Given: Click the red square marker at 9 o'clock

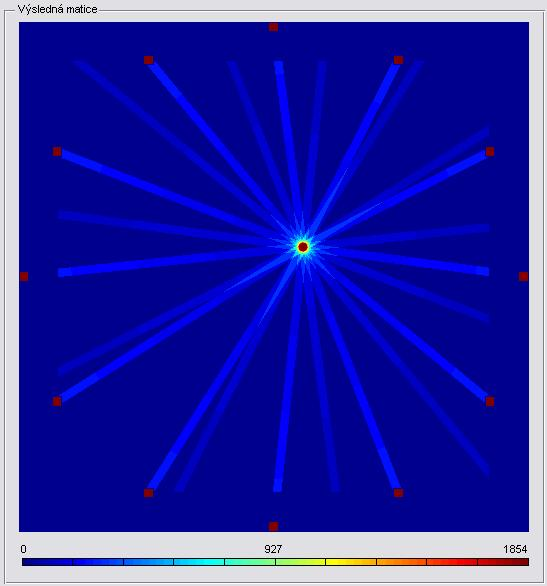Looking at the screenshot, I should [x=24, y=276].
